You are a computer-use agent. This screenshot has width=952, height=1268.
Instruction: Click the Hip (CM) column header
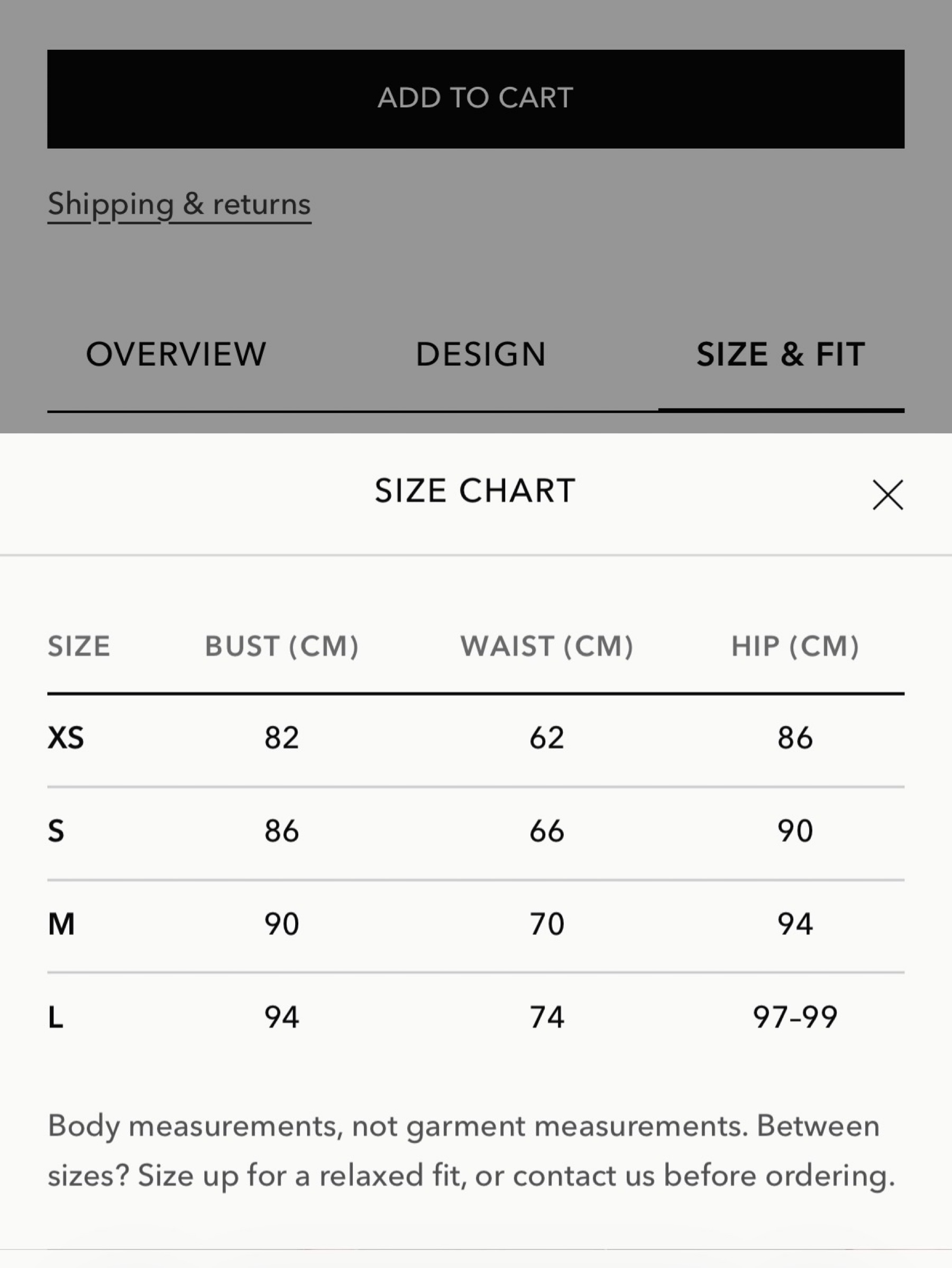pos(795,646)
